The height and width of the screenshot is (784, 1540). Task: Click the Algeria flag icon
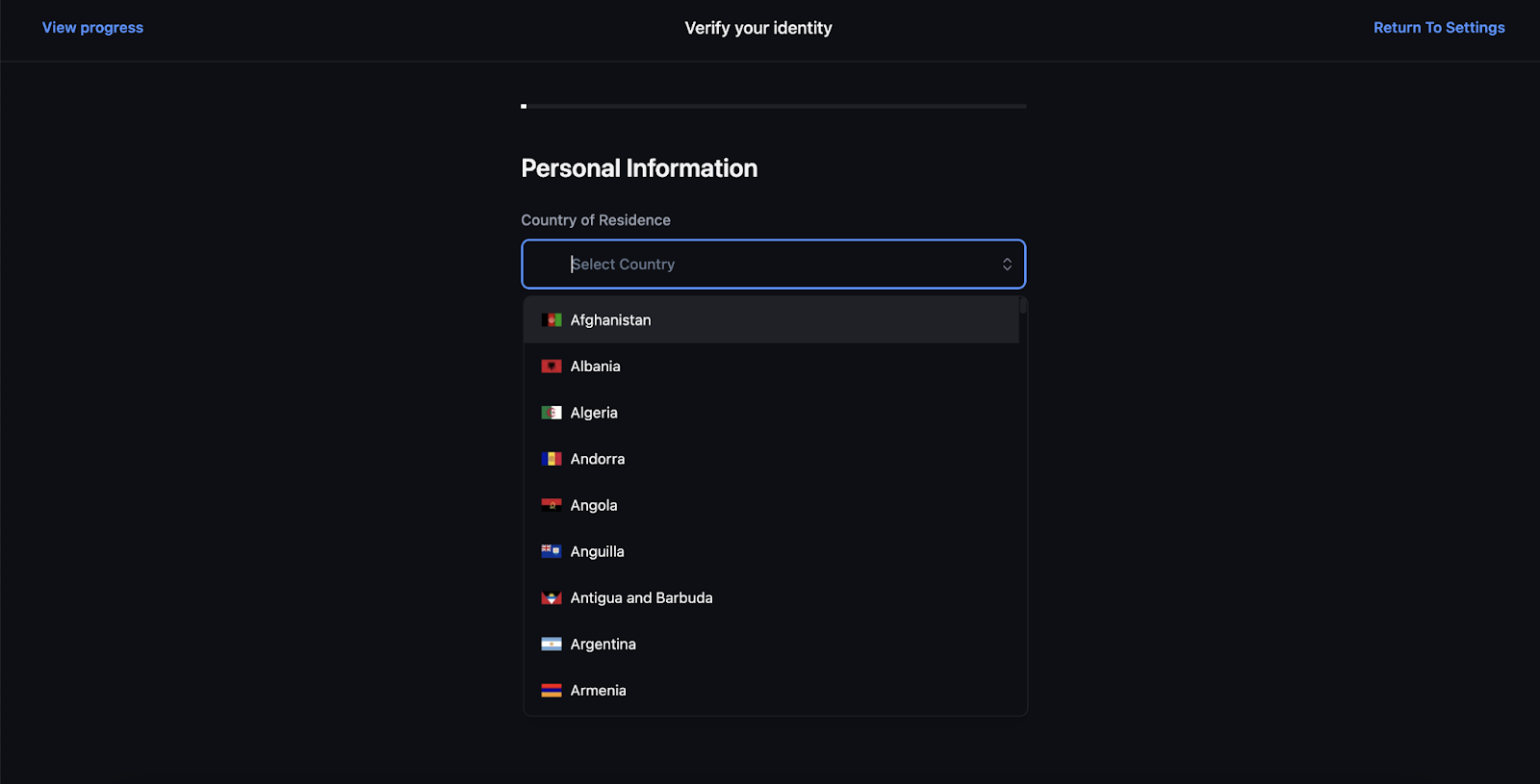tap(551, 413)
